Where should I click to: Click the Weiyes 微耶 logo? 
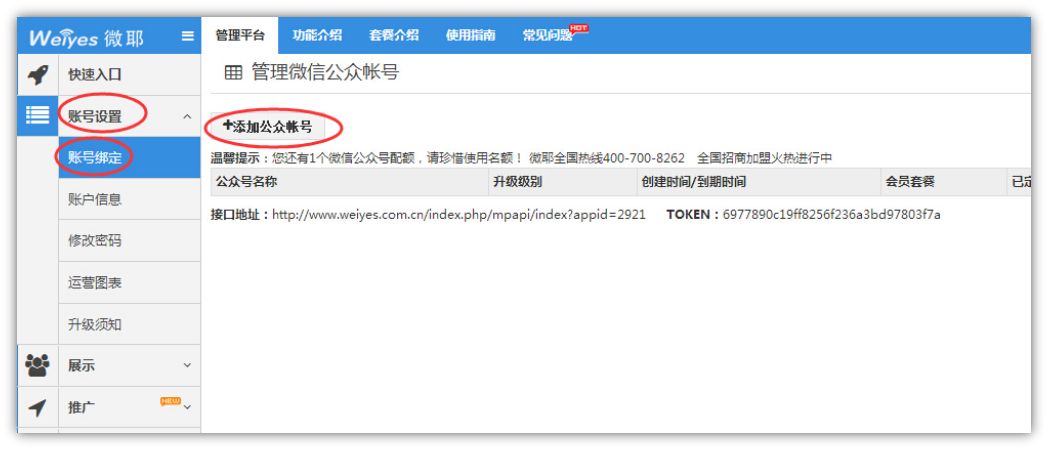pyautogui.click(x=86, y=37)
